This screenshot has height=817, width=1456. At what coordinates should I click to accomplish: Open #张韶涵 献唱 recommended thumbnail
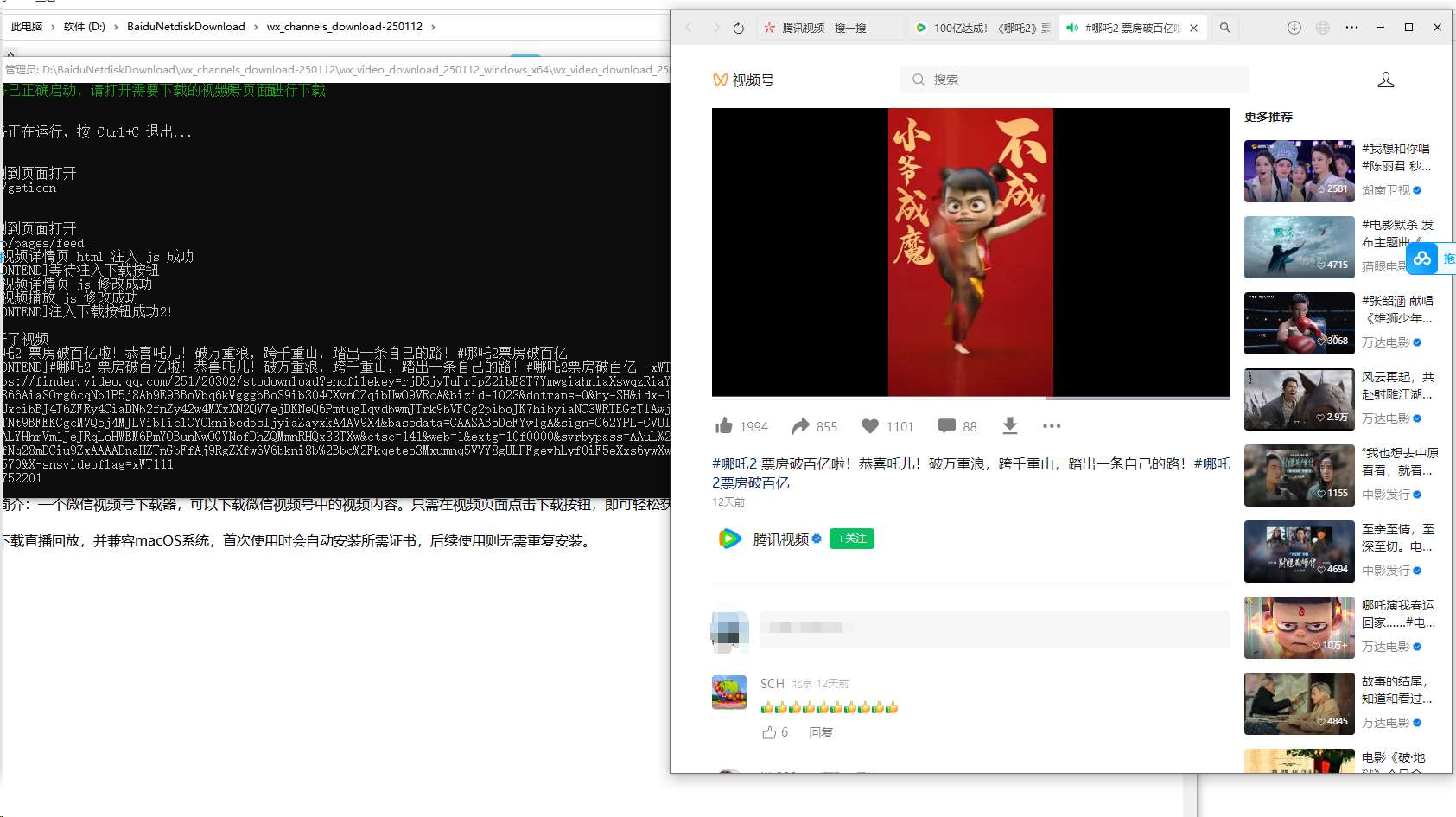pyautogui.click(x=1300, y=323)
